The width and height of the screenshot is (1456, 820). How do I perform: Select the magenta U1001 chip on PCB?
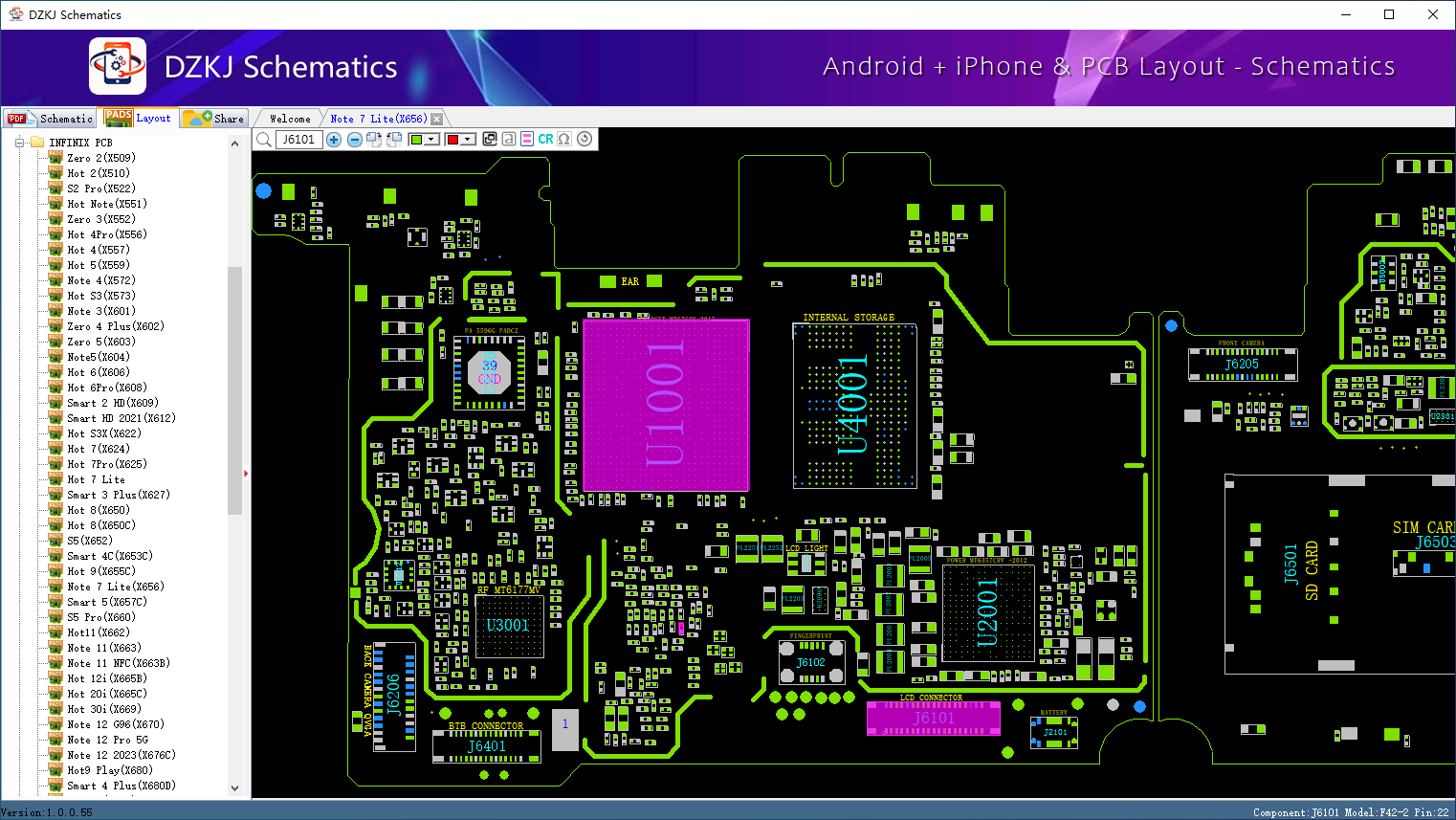tap(666, 406)
